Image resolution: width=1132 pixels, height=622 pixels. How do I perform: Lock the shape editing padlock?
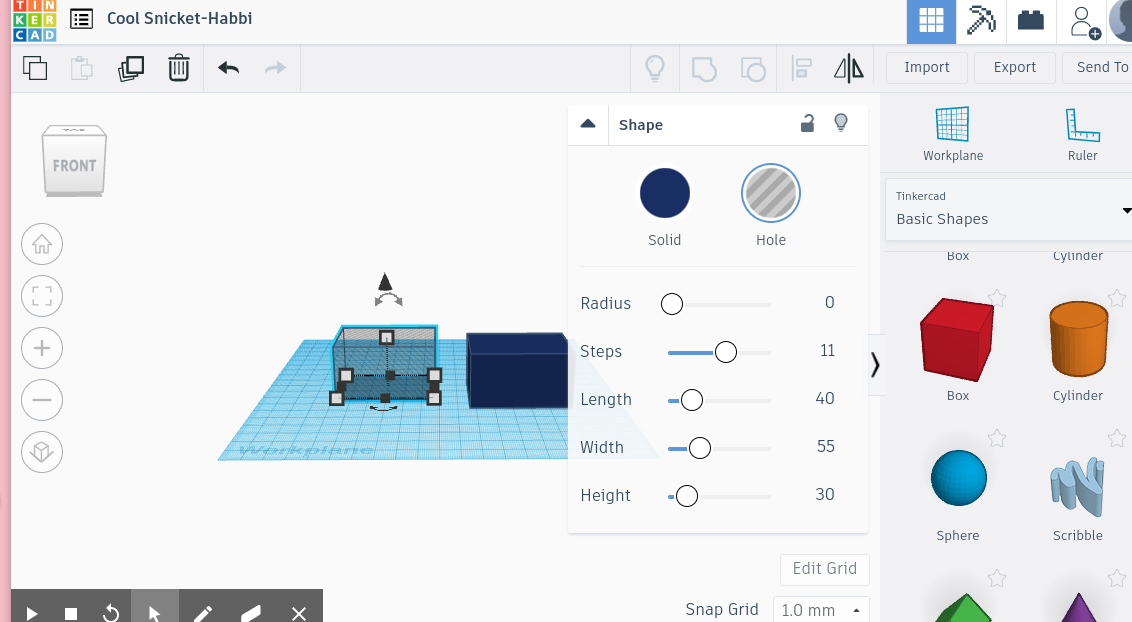coord(807,123)
